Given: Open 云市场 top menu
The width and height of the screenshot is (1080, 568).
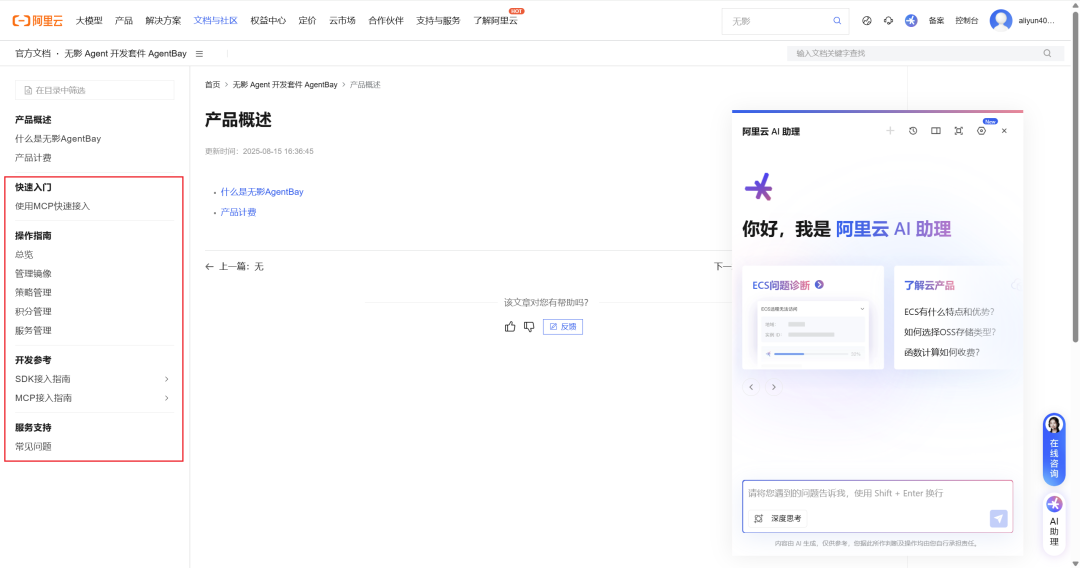Looking at the screenshot, I should click(342, 21).
